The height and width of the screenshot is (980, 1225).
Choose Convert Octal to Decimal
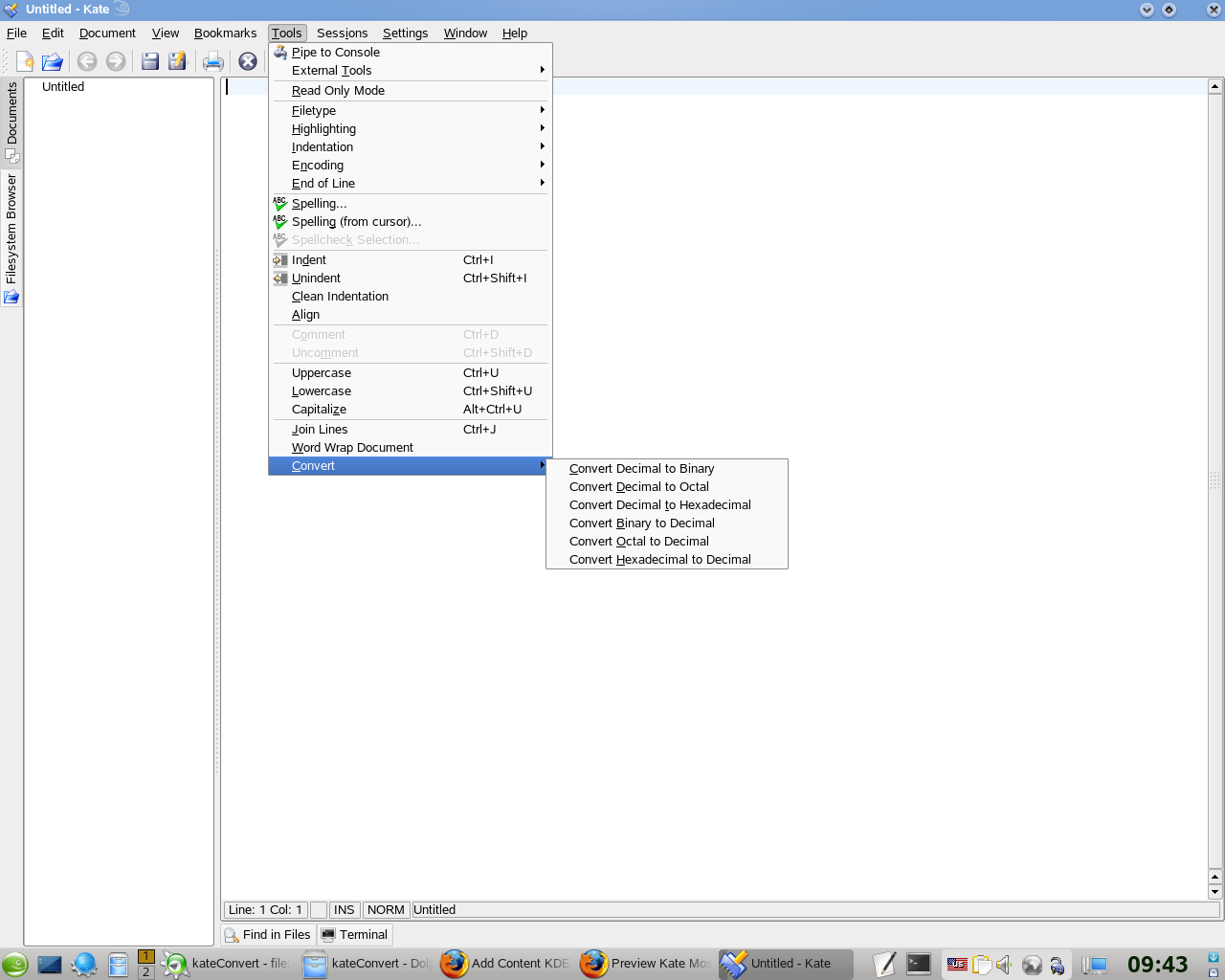point(666,542)
